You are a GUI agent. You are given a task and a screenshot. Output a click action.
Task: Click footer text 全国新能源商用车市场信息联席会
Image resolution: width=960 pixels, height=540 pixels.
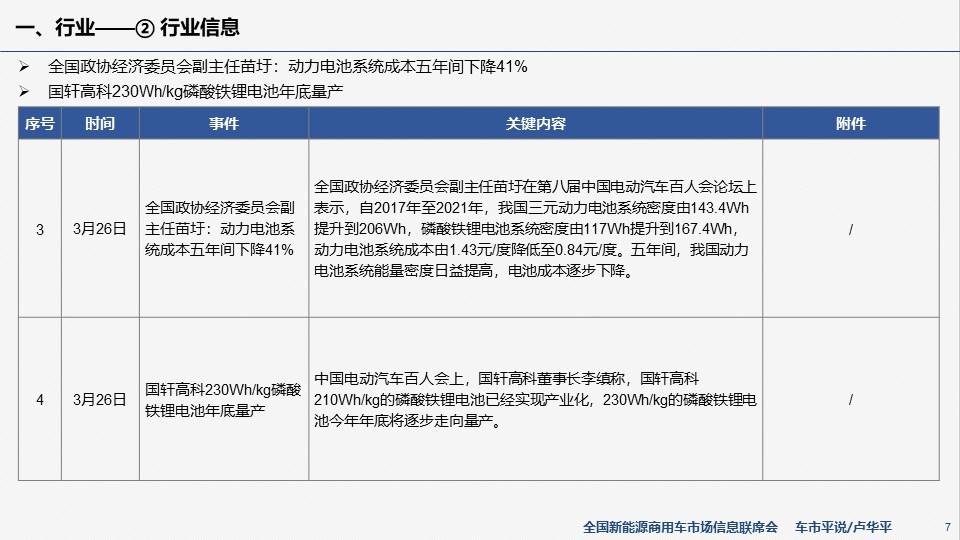(680, 527)
